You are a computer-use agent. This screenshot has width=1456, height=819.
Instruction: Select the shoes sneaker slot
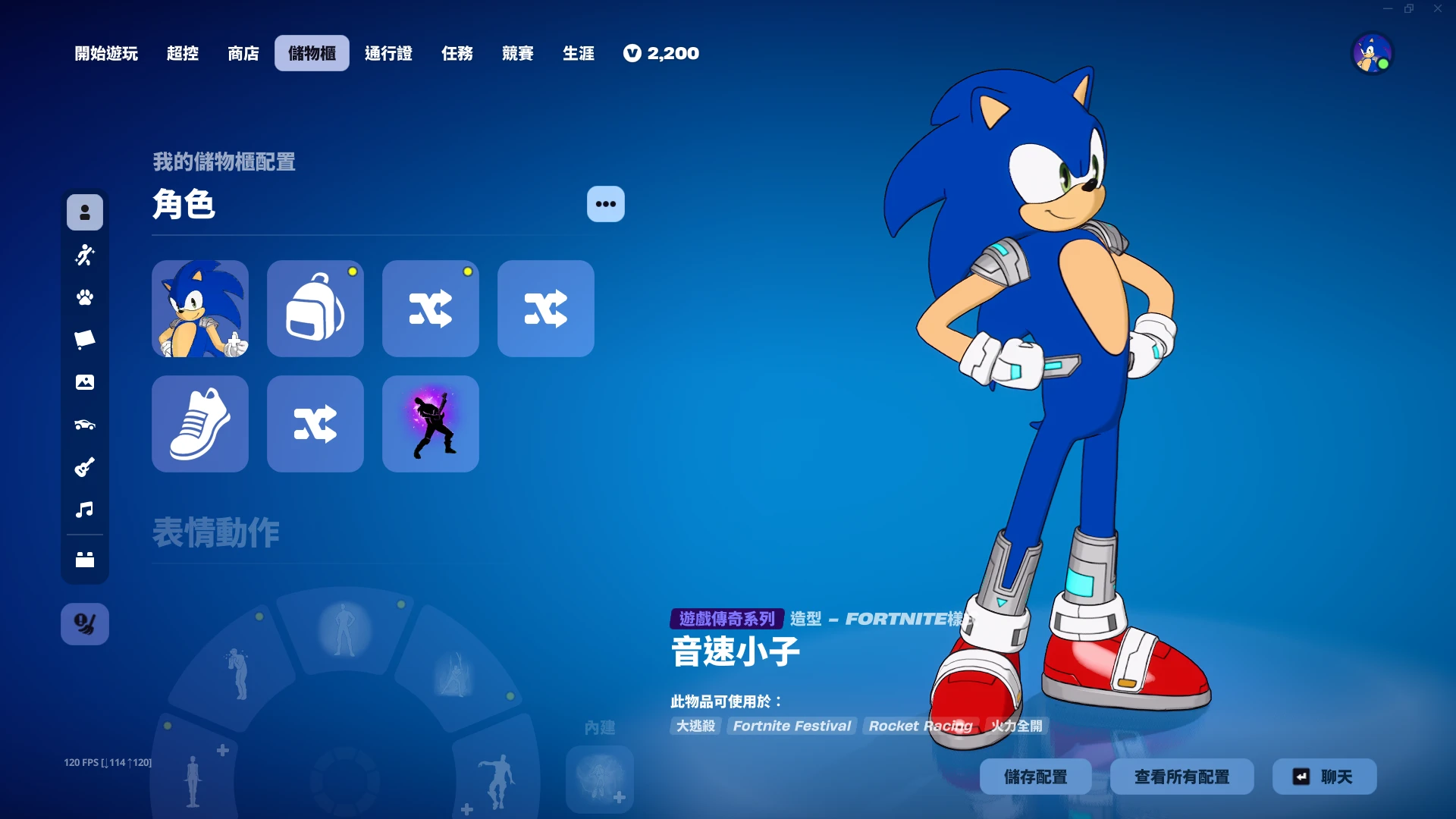[200, 424]
